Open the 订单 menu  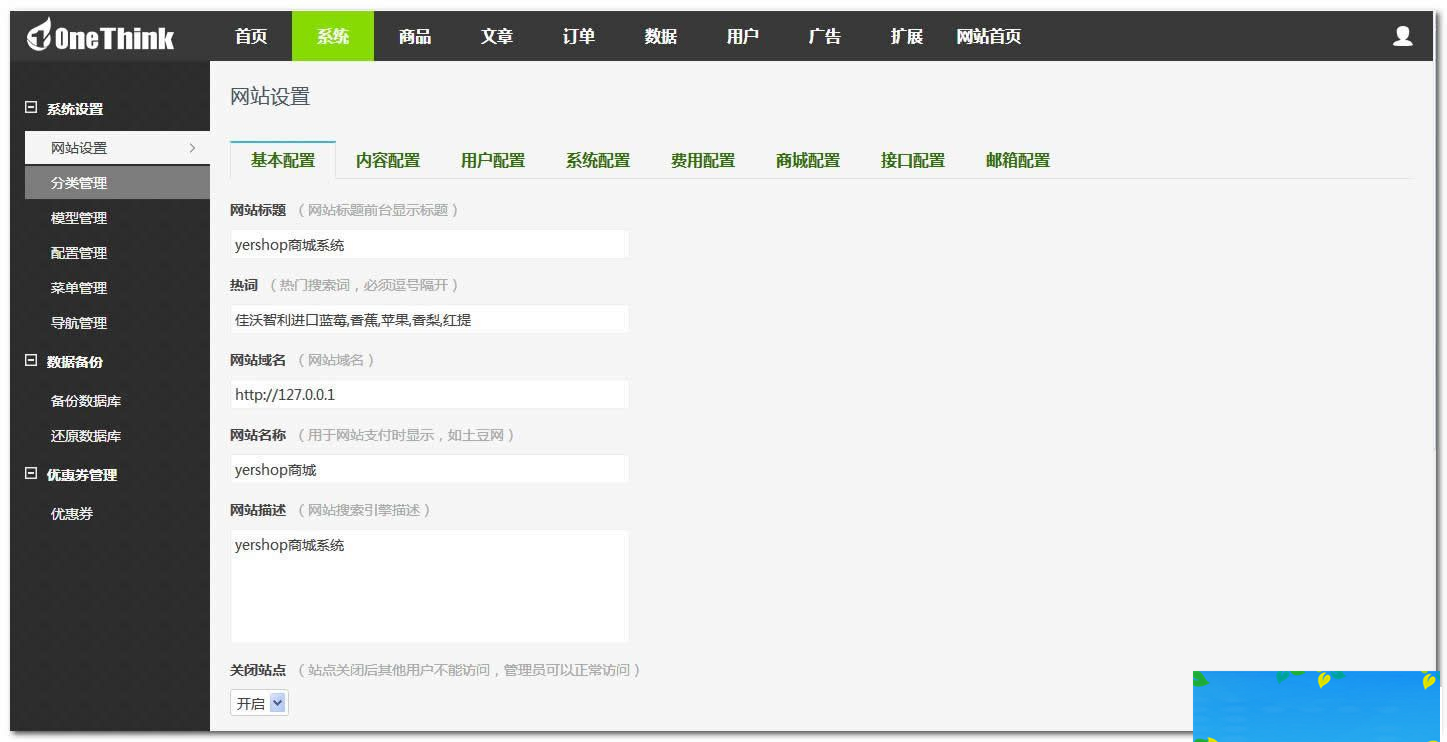tap(578, 35)
